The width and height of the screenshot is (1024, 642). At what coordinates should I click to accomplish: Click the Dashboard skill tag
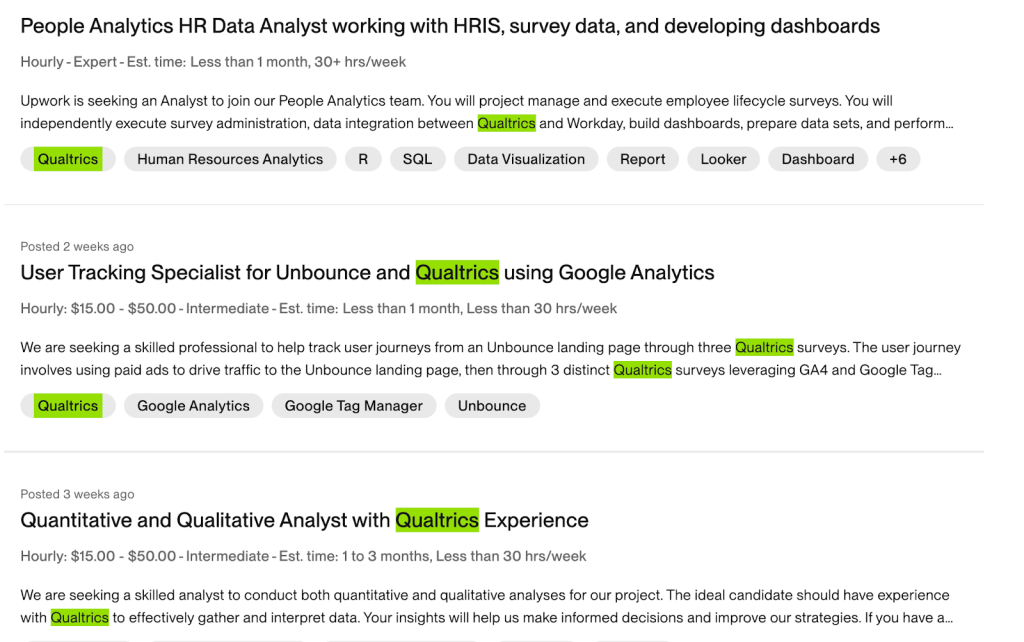click(817, 159)
